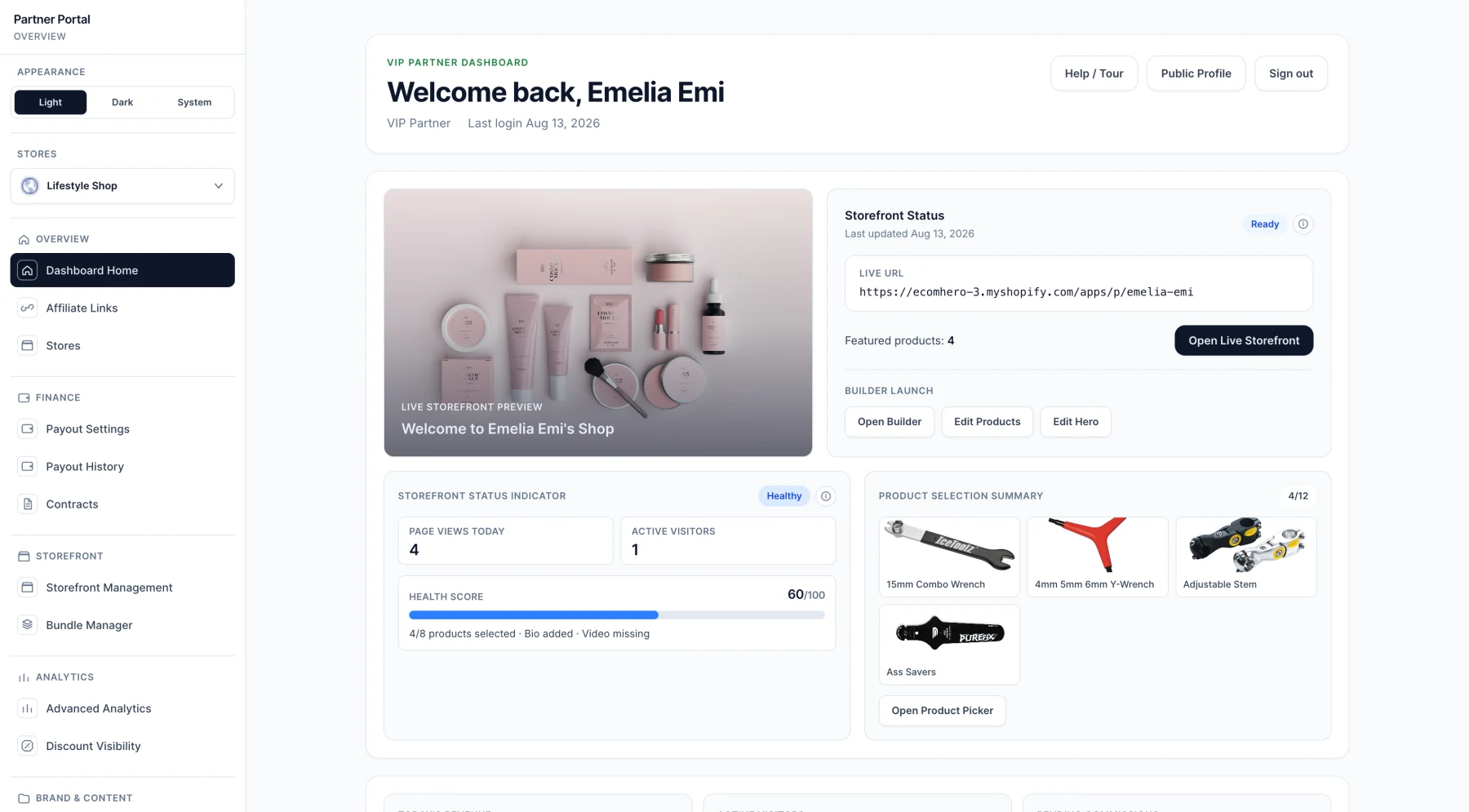Select the 15mm Combo Wrench product card

(x=949, y=557)
